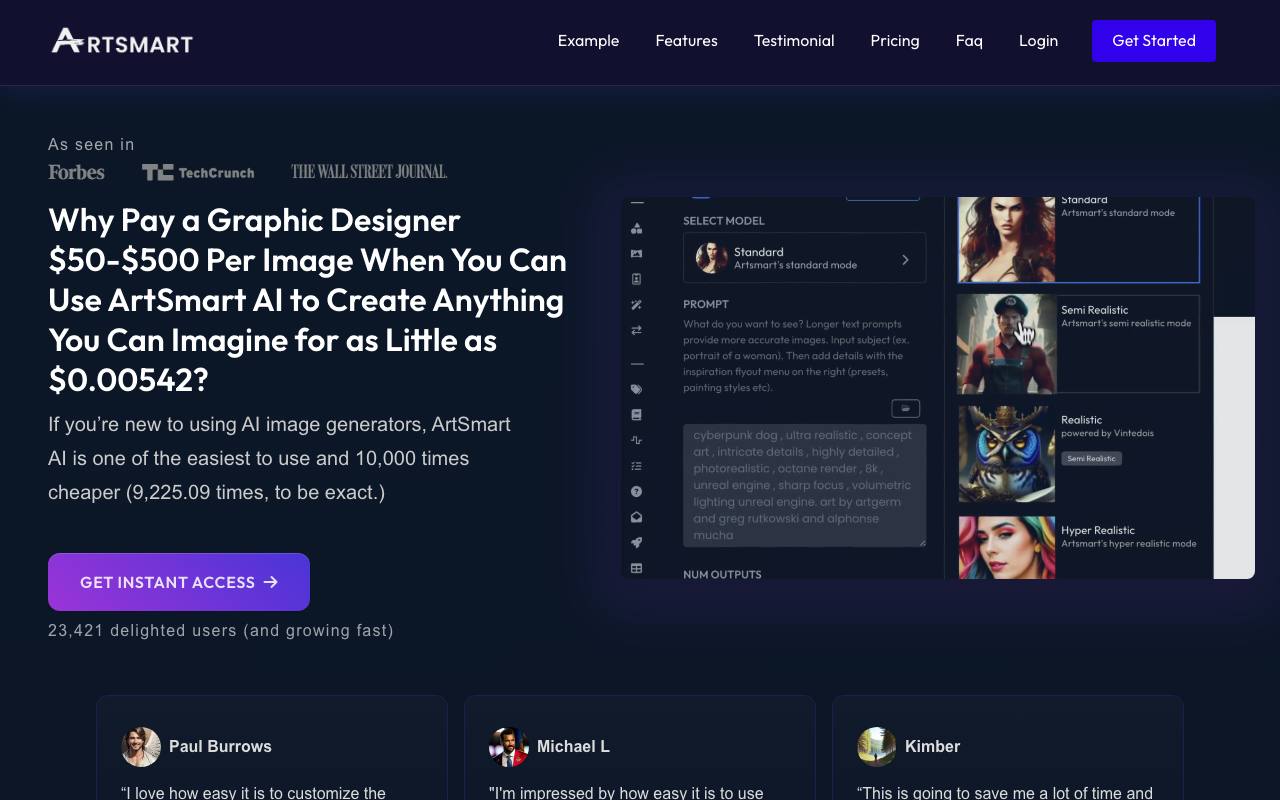The image size is (1280, 800).
Task: Click the open envelope icon in demo sidebar
Action: pos(637,517)
